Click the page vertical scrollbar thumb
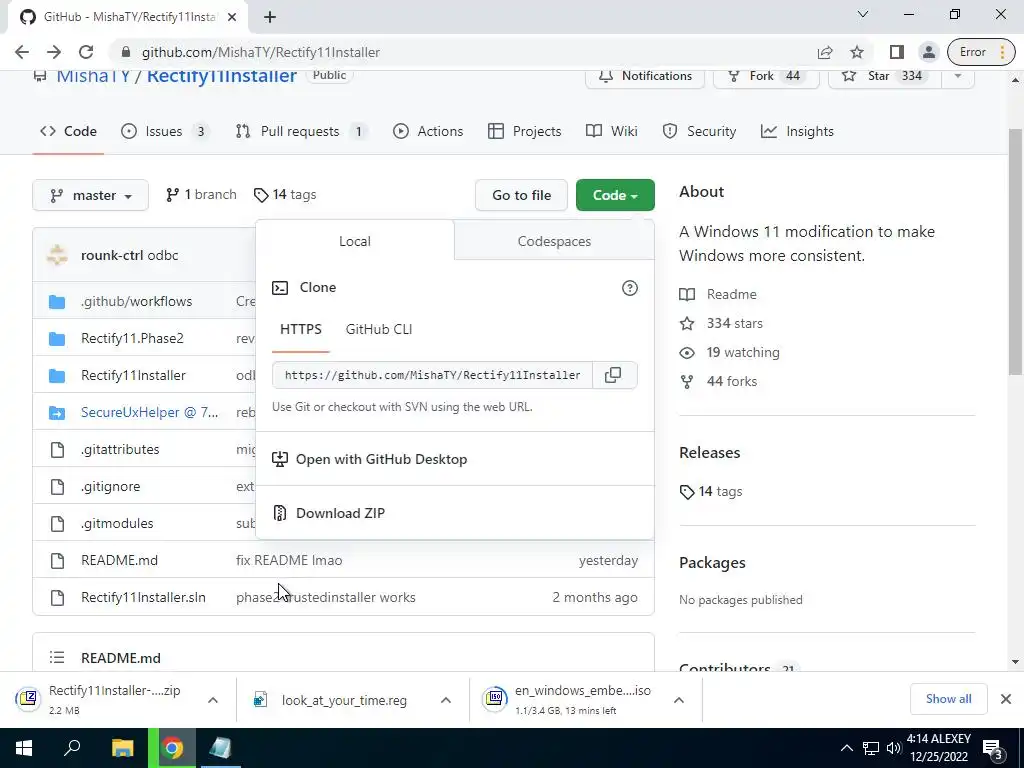Screen dimensions: 1024x768 click(x=1016, y=251)
